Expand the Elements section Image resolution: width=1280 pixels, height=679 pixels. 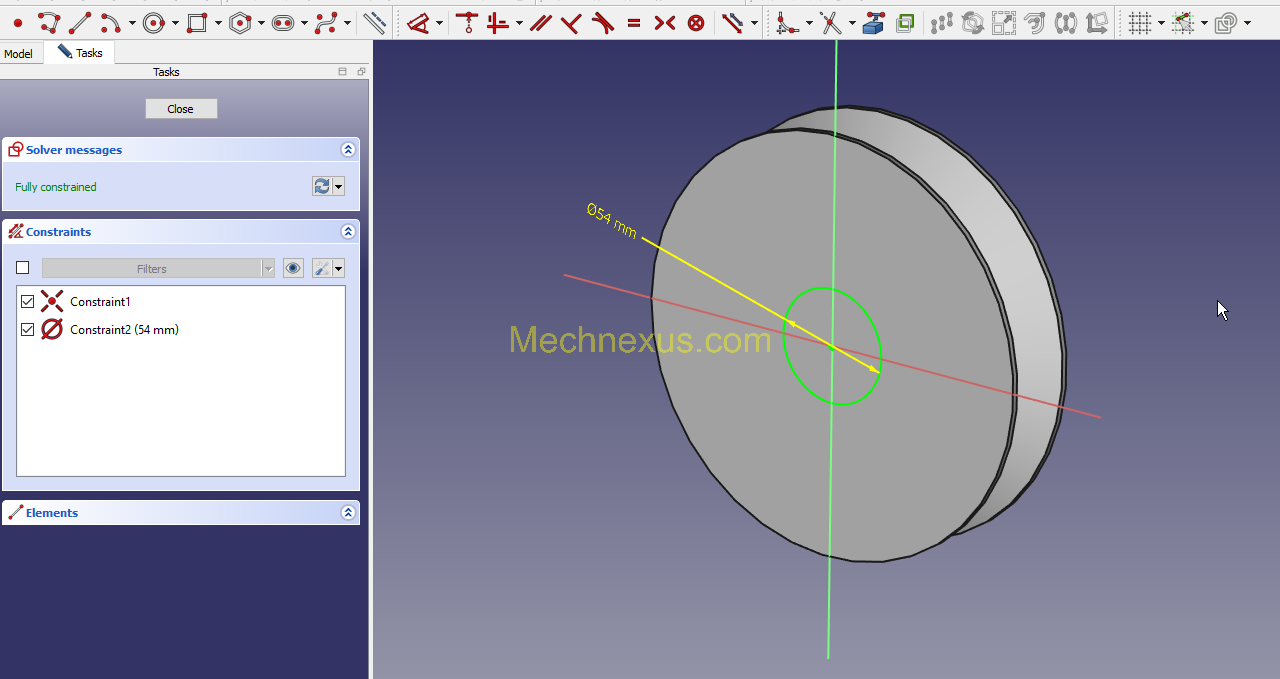click(348, 513)
